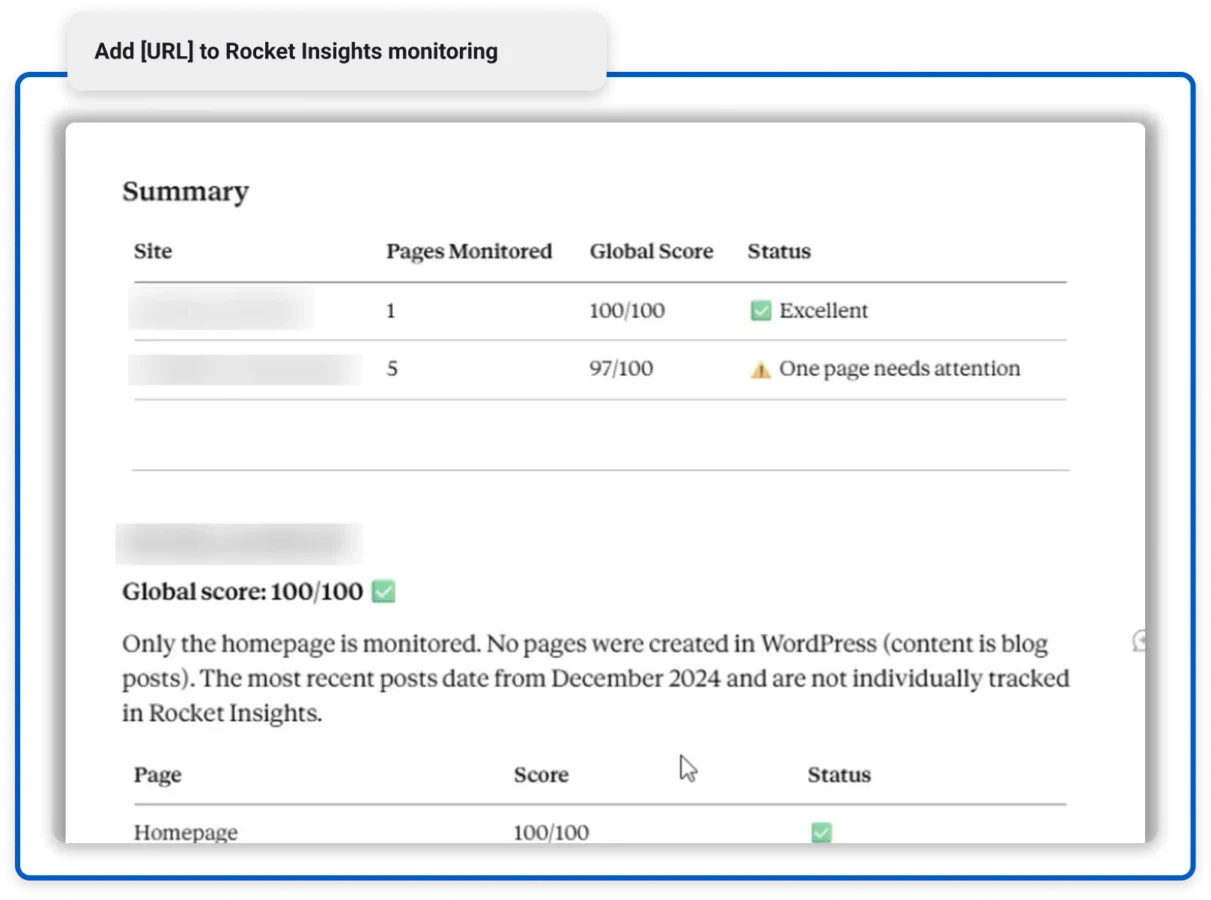The height and width of the screenshot is (900, 1211).
Task: Select the 'Summary' heading
Action: (x=185, y=192)
